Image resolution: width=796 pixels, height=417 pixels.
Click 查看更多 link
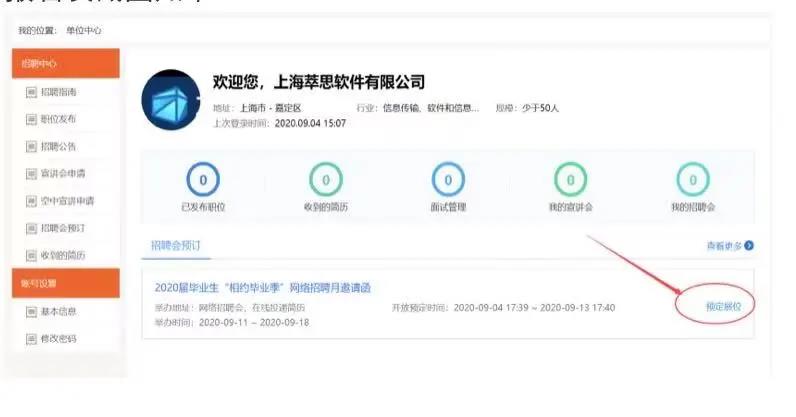(729, 245)
